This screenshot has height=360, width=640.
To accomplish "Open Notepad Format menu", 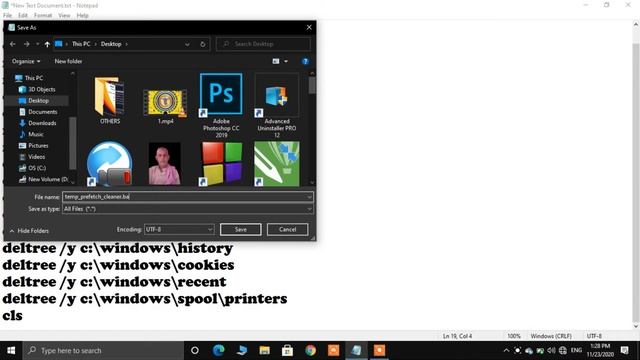I will pos(43,16).
